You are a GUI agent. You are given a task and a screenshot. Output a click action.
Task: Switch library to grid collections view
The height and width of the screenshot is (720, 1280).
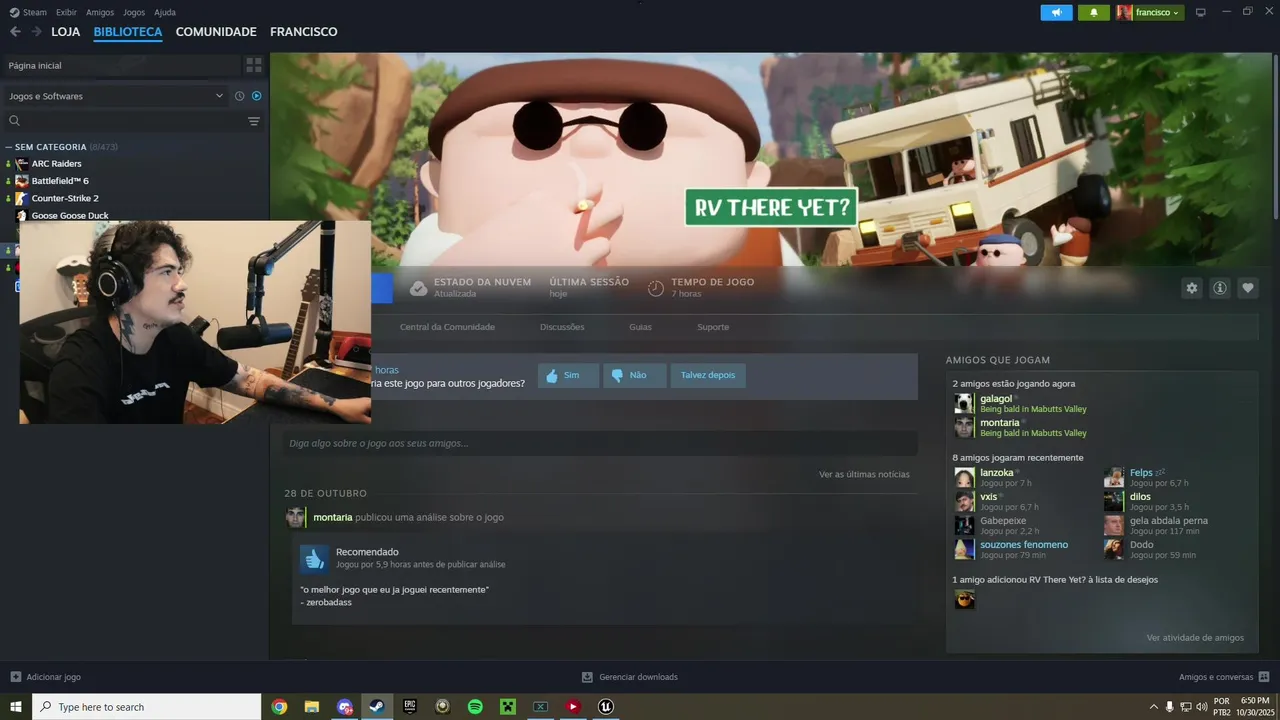pyautogui.click(x=254, y=65)
